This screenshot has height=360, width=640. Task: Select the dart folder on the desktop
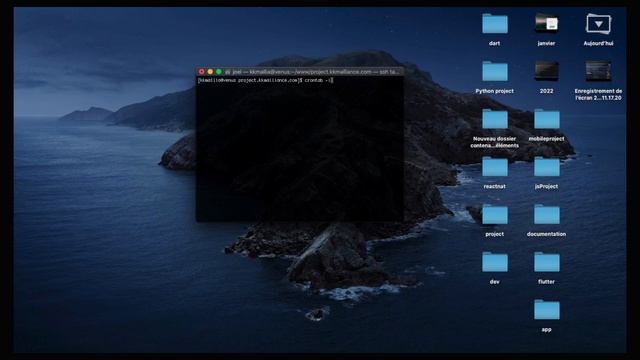point(495,24)
